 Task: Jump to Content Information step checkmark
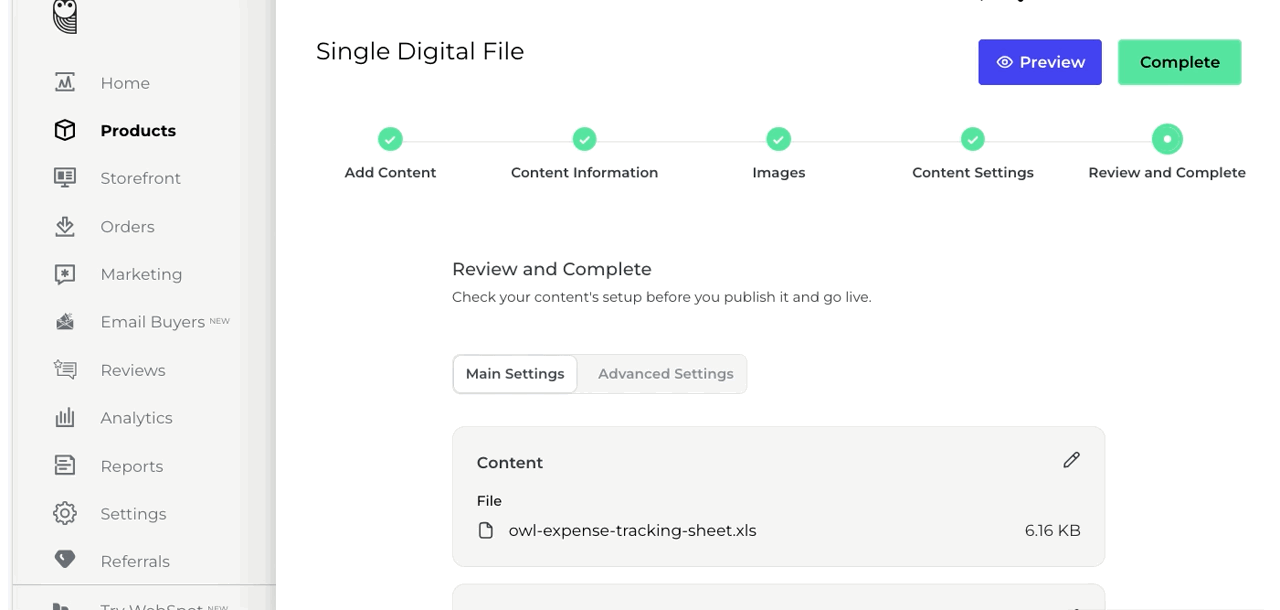[584, 139]
